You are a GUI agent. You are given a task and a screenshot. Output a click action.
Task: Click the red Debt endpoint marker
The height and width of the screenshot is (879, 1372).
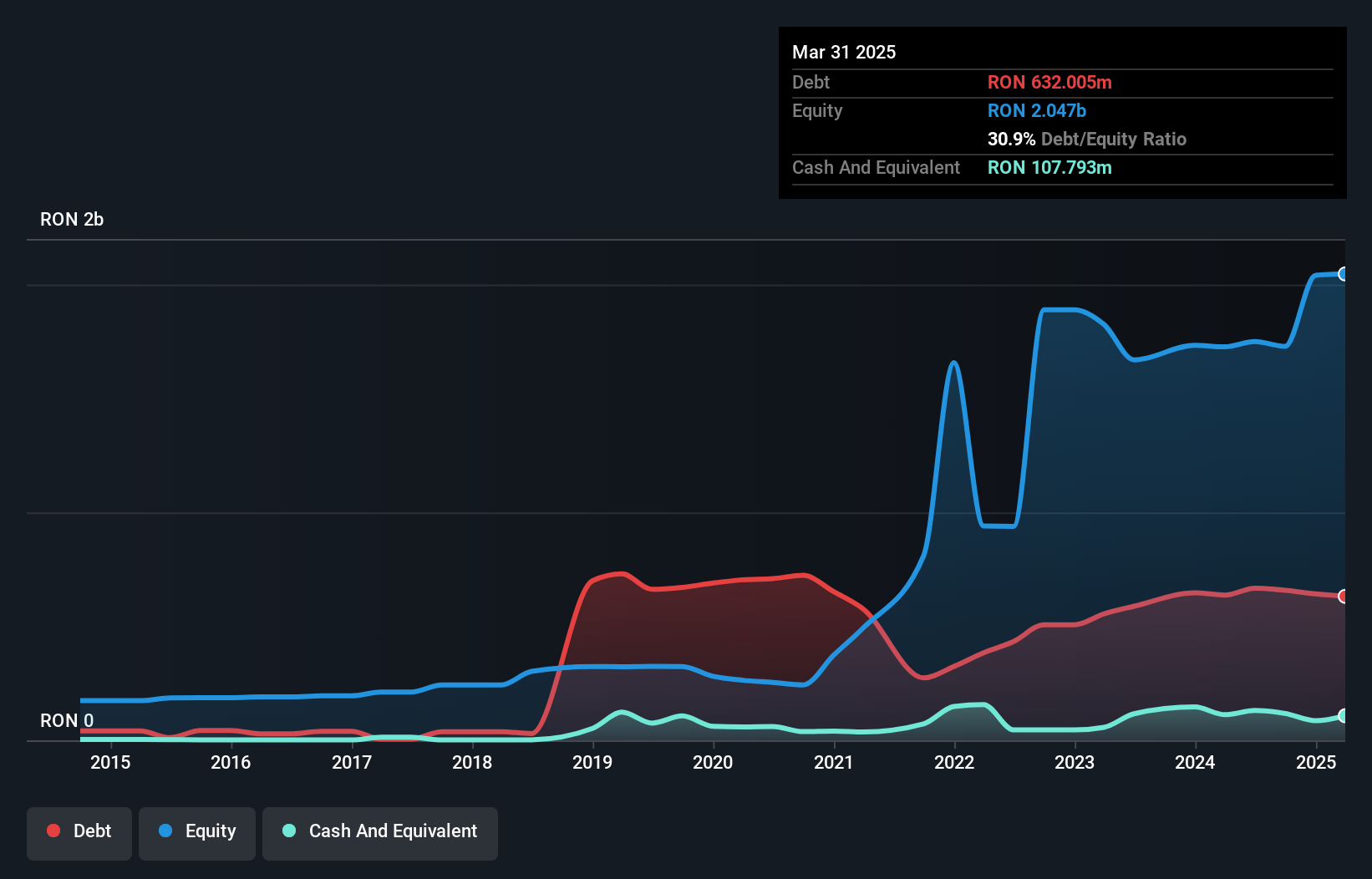coord(1344,597)
